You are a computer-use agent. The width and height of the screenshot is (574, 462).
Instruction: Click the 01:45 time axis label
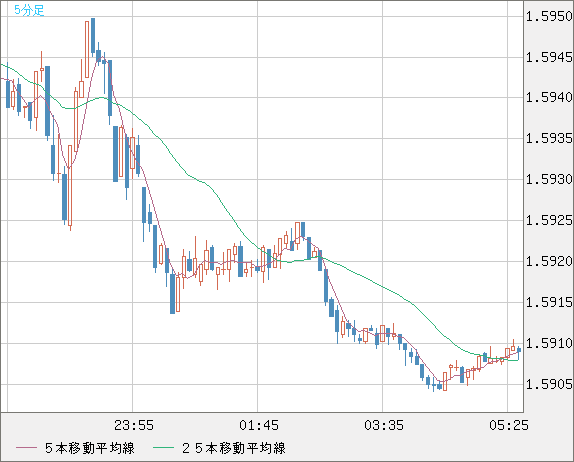[x=259, y=425]
